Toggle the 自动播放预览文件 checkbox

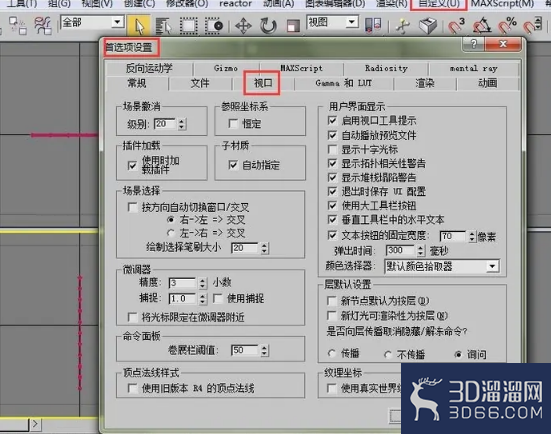(332, 135)
